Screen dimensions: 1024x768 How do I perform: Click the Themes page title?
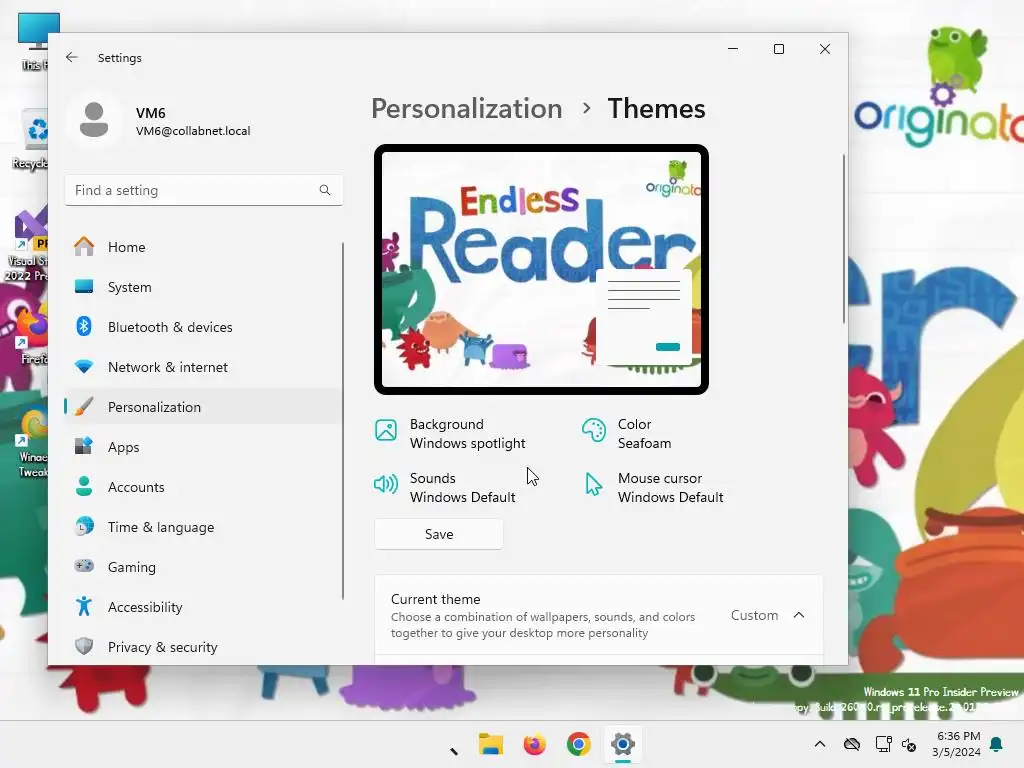tap(656, 108)
